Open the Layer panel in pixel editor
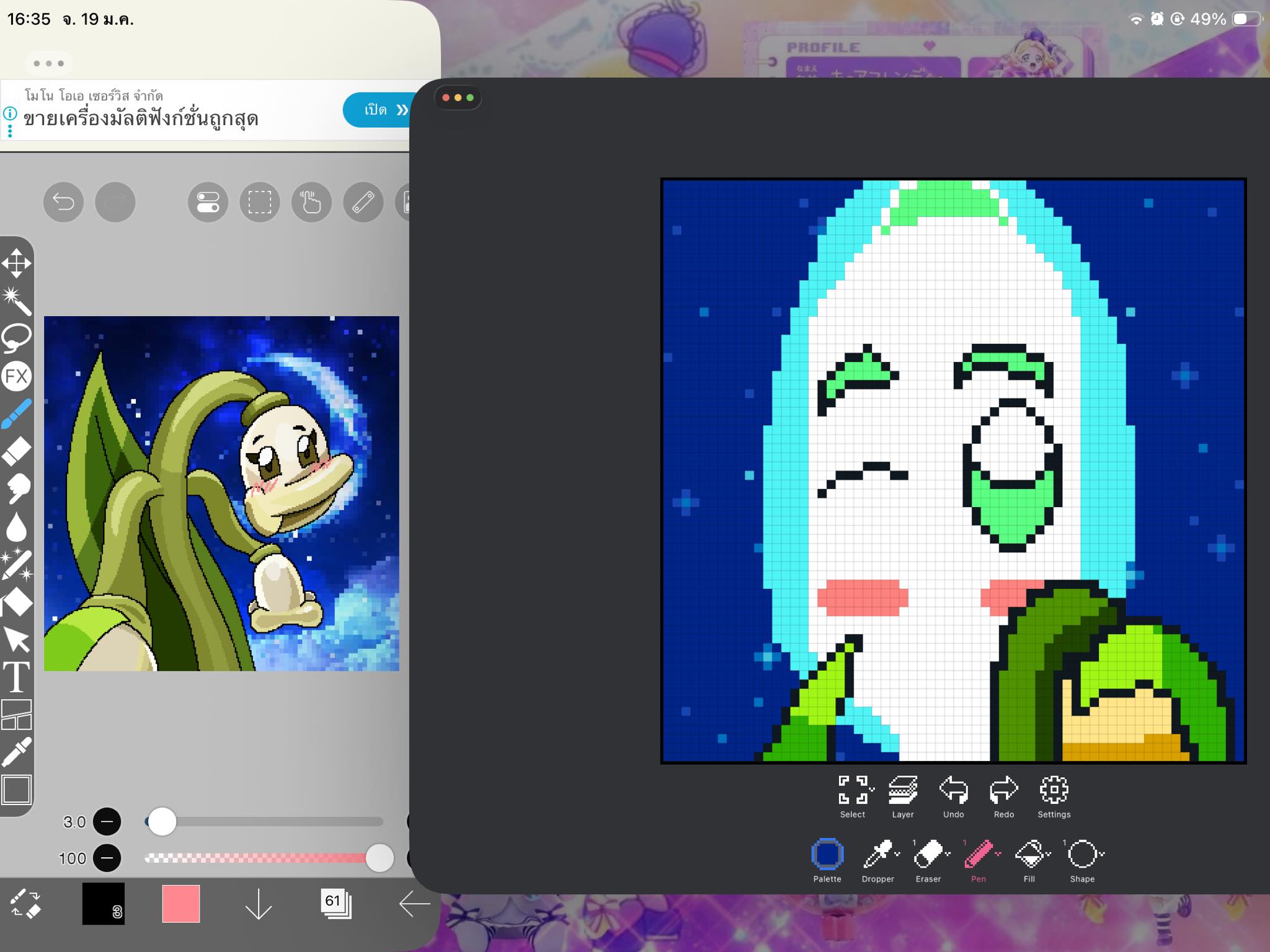 point(903,796)
